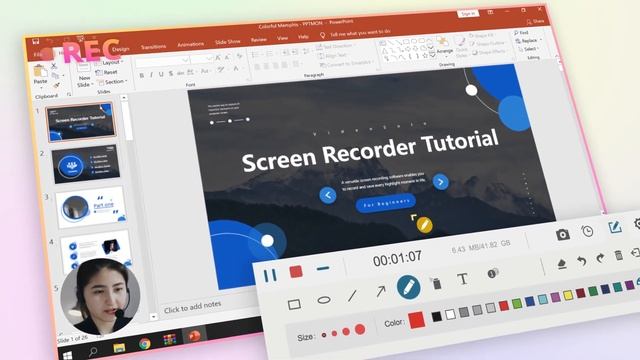Choose the largest pen size dot

point(360,329)
